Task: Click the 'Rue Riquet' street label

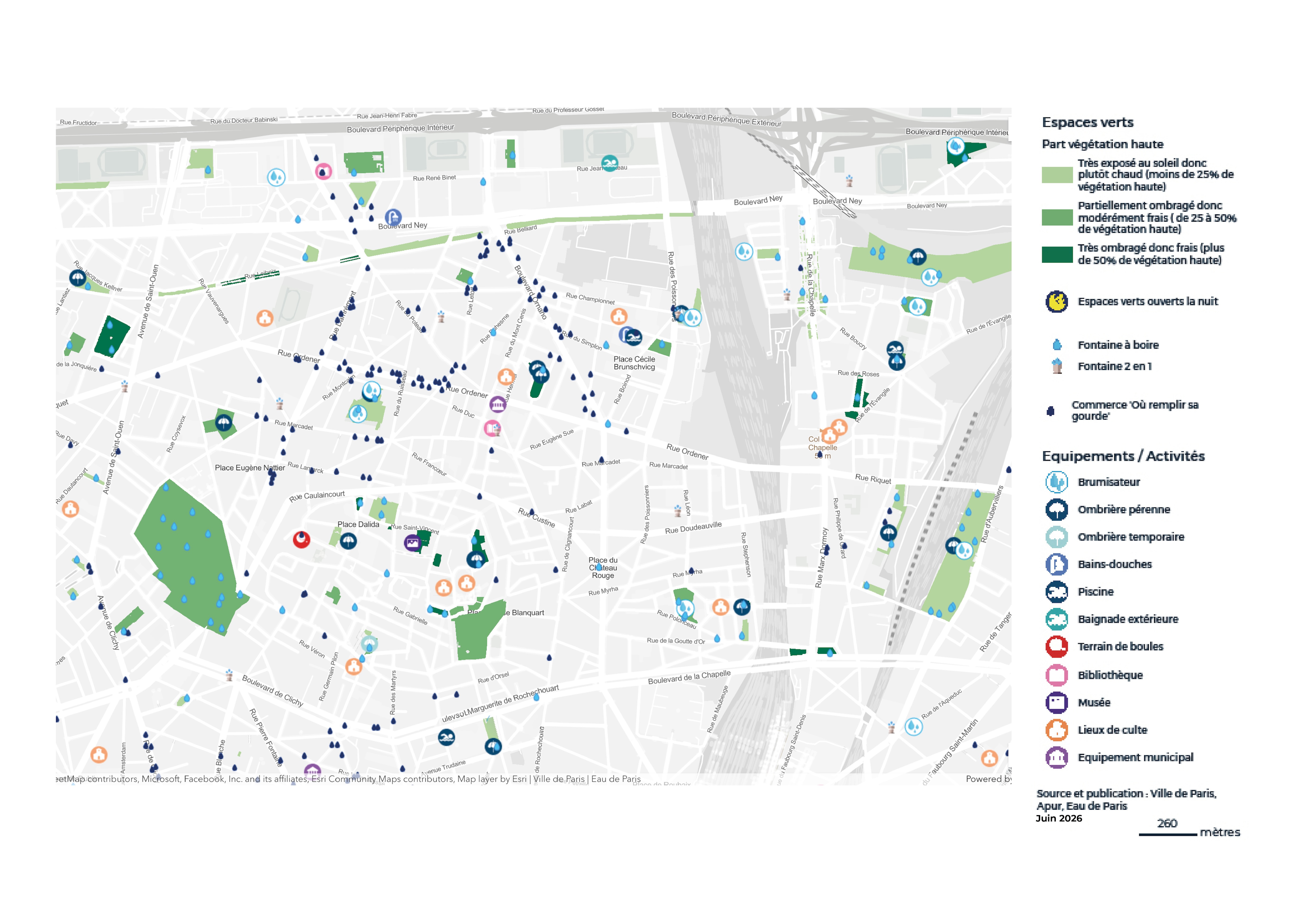Action: click(873, 479)
